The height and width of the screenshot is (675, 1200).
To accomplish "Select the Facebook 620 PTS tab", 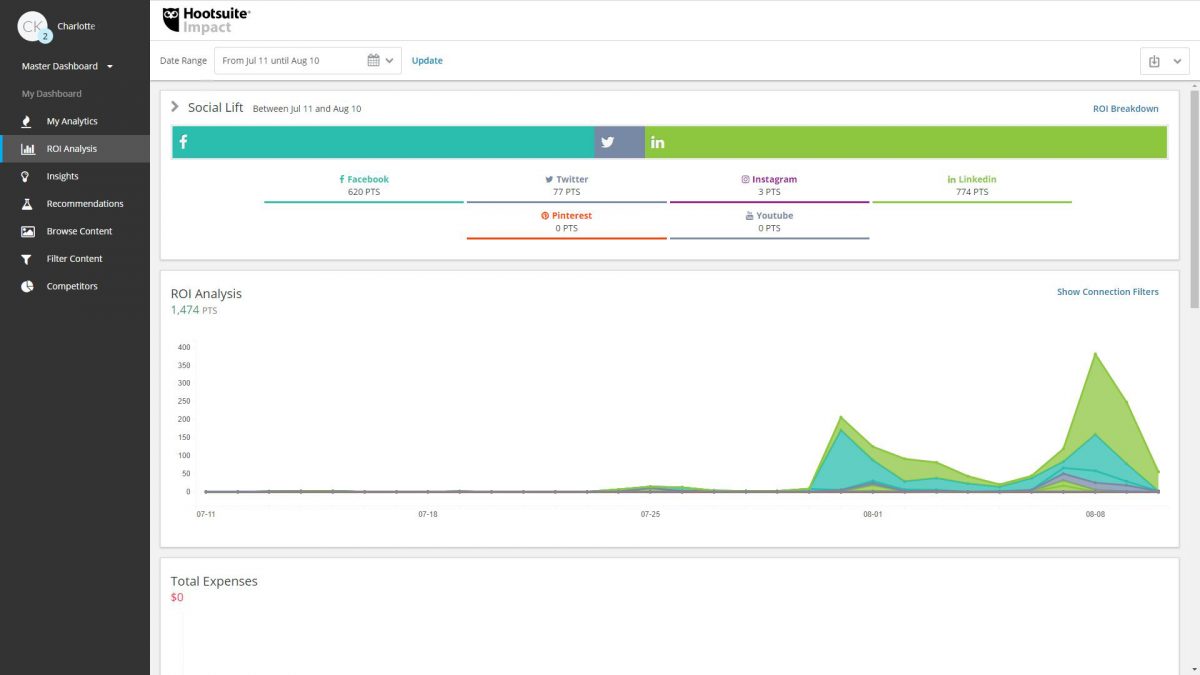I will 364,186.
